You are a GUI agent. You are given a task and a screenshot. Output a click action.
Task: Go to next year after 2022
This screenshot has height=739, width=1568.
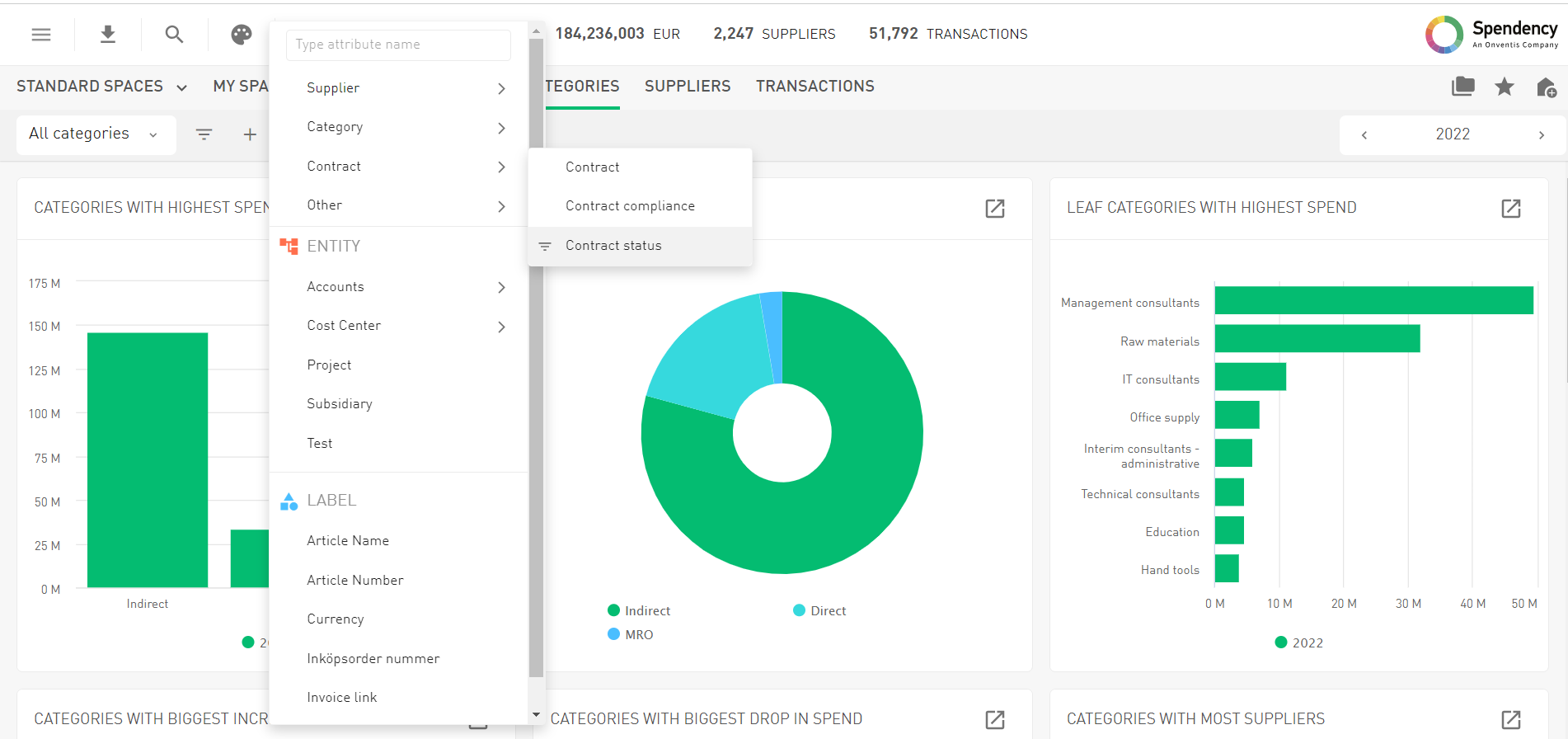1541,135
